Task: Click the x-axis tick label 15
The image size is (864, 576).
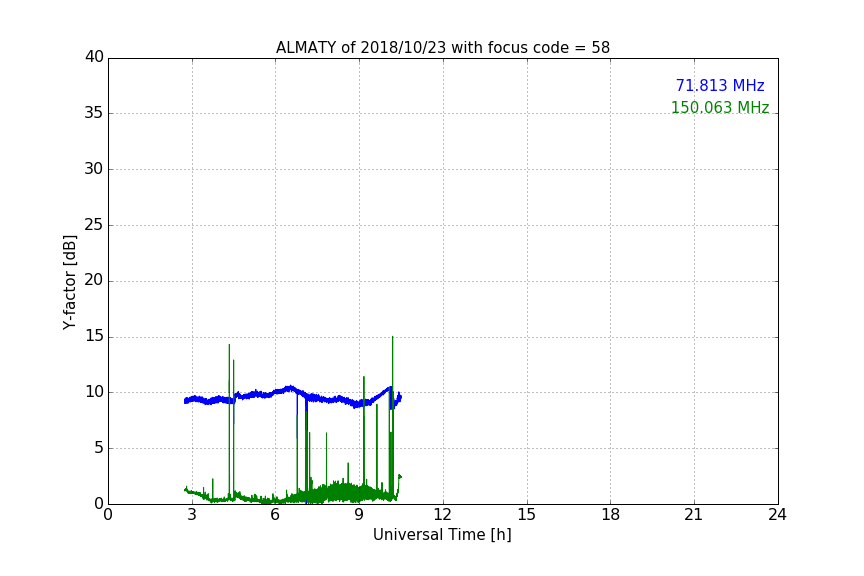Action: coord(527,515)
